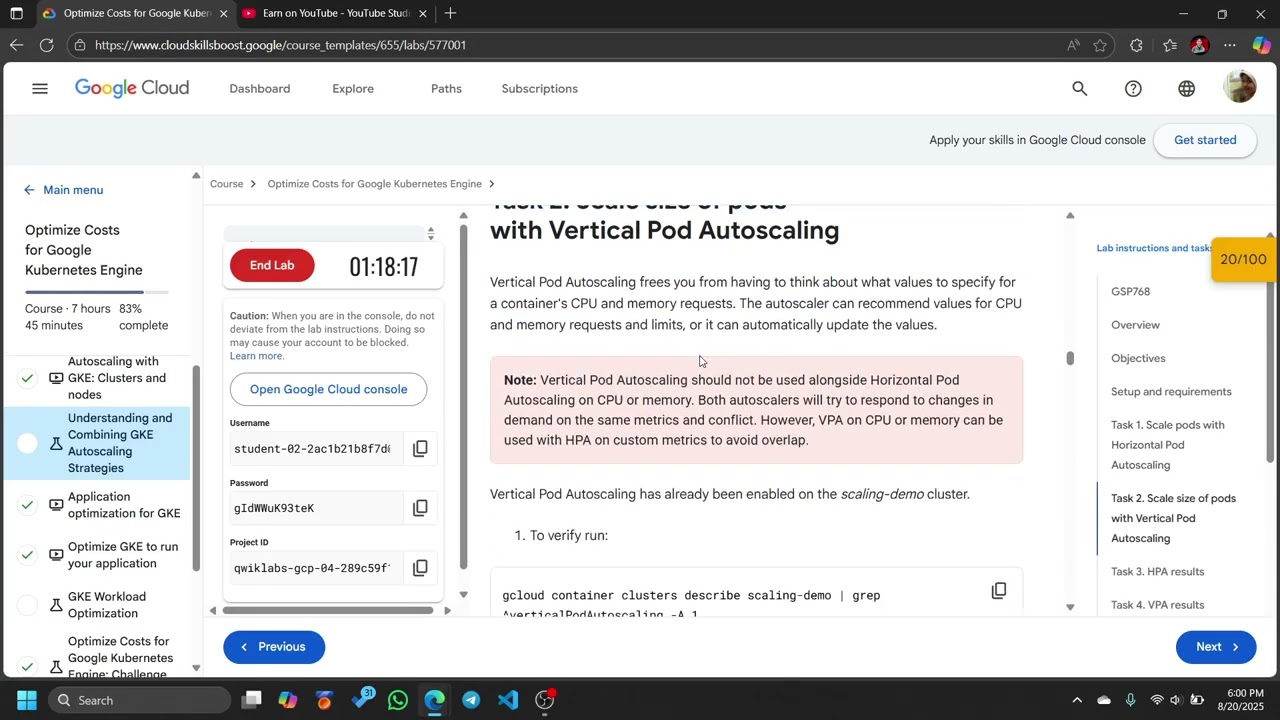Click the checkmark beside Optimize GKE to run
This screenshot has height=720, width=1280.
coord(28,555)
